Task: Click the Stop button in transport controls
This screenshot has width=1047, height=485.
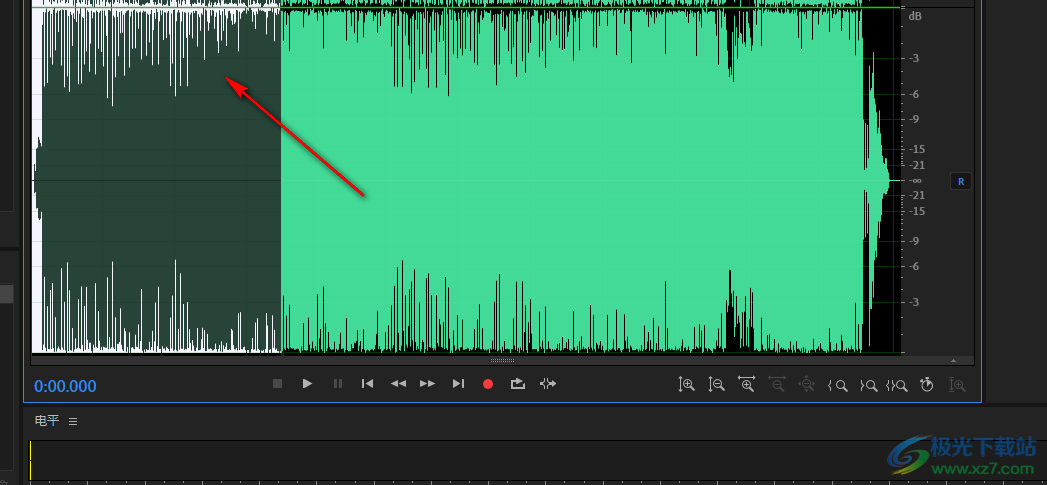Action: click(278, 383)
